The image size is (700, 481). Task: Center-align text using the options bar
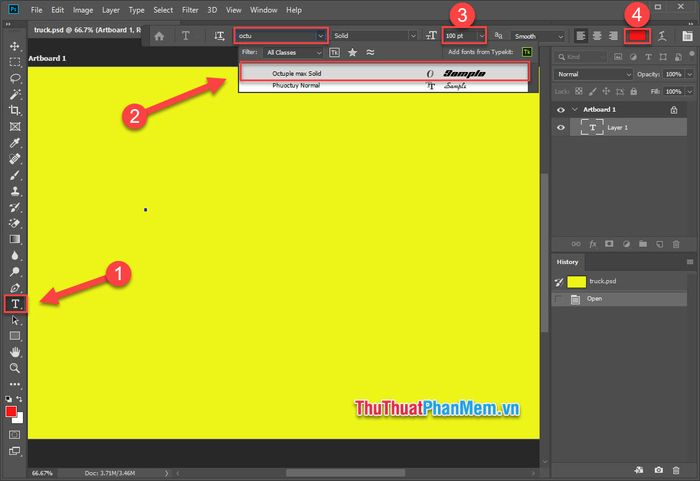pyautogui.click(x=597, y=35)
